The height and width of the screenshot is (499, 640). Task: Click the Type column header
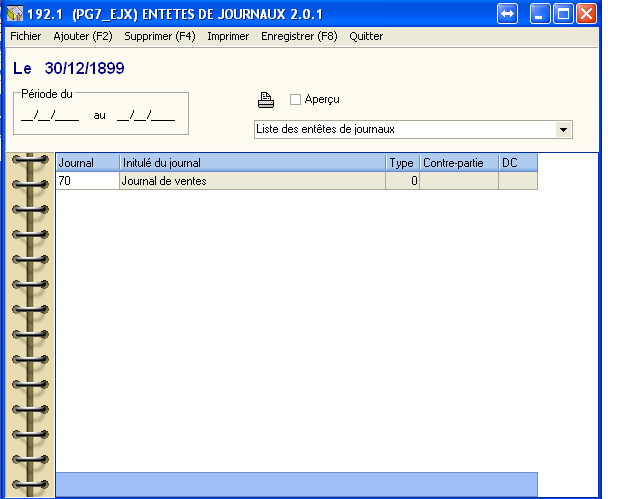tap(402, 163)
